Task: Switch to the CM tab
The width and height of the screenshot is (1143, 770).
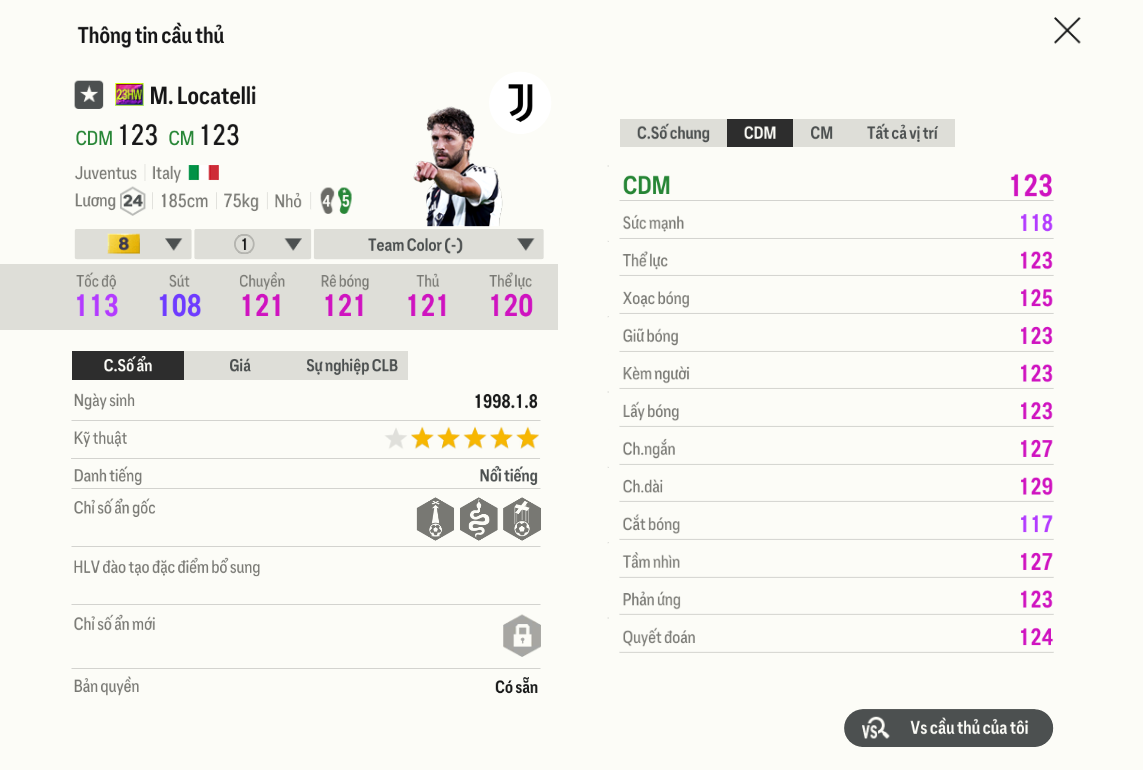Action: 821,132
